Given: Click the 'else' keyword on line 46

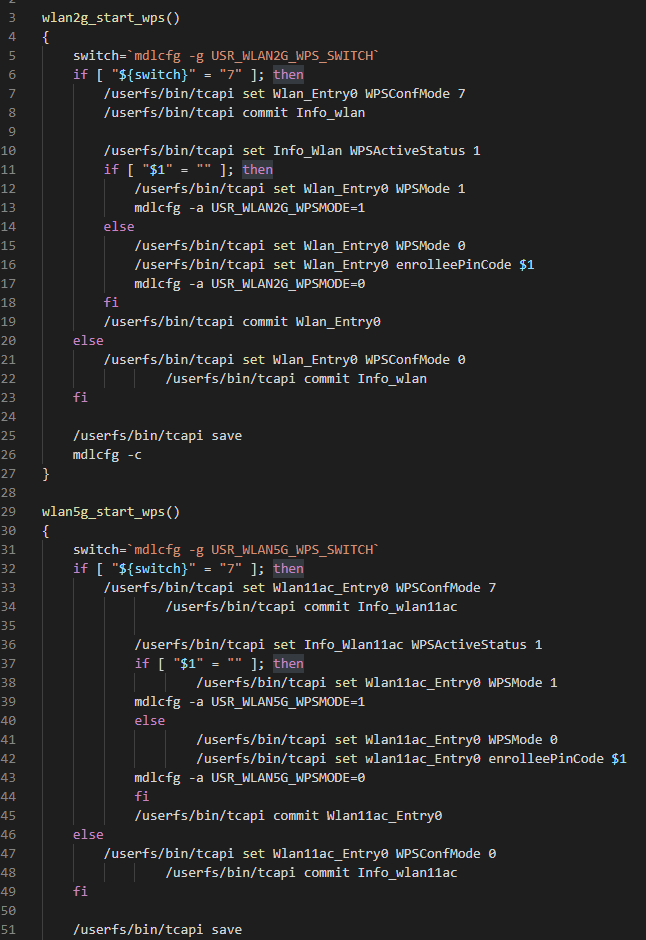Looking at the screenshot, I should coord(88,834).
